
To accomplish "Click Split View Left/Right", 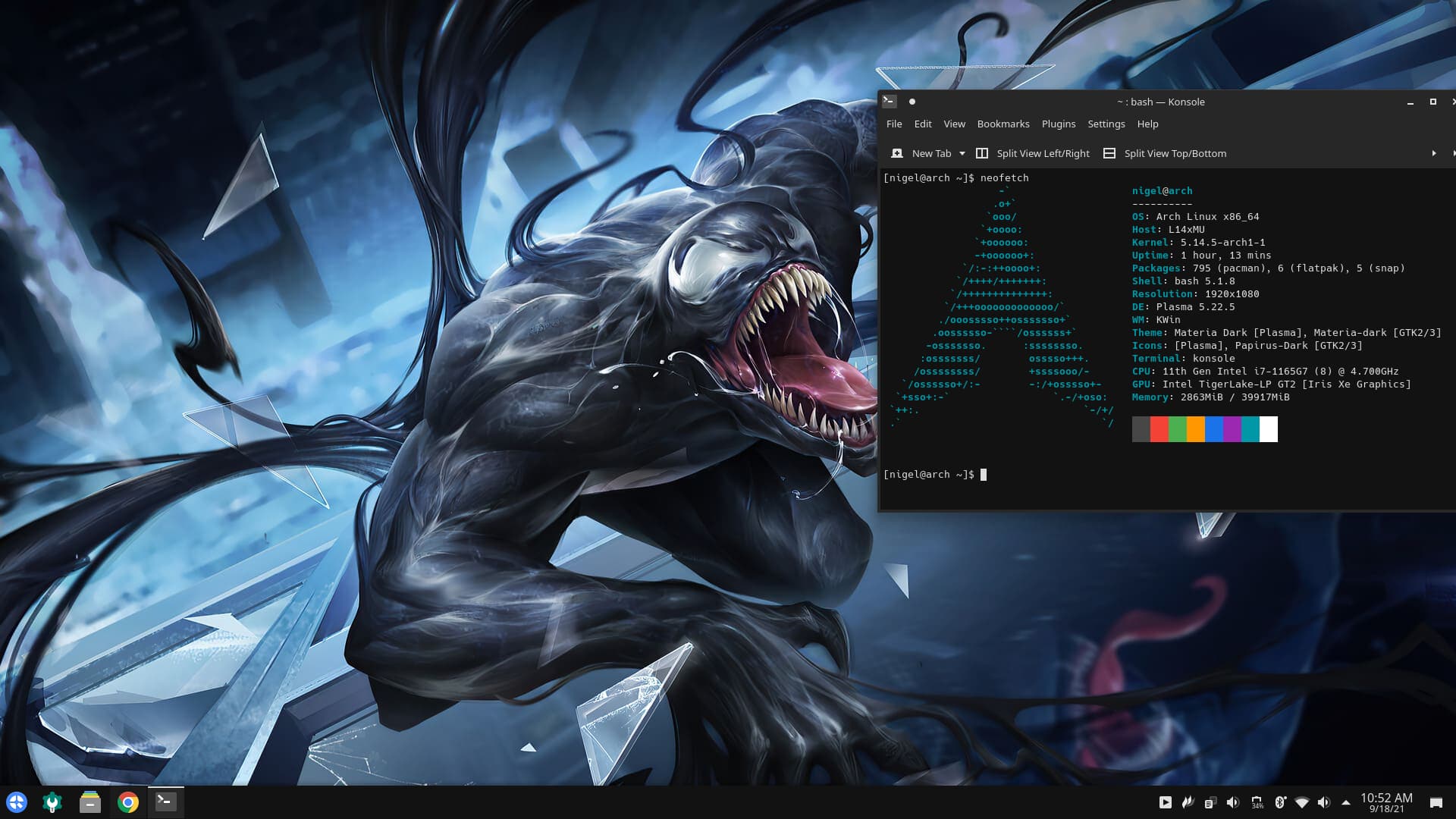I will (x=1033, y=153).
